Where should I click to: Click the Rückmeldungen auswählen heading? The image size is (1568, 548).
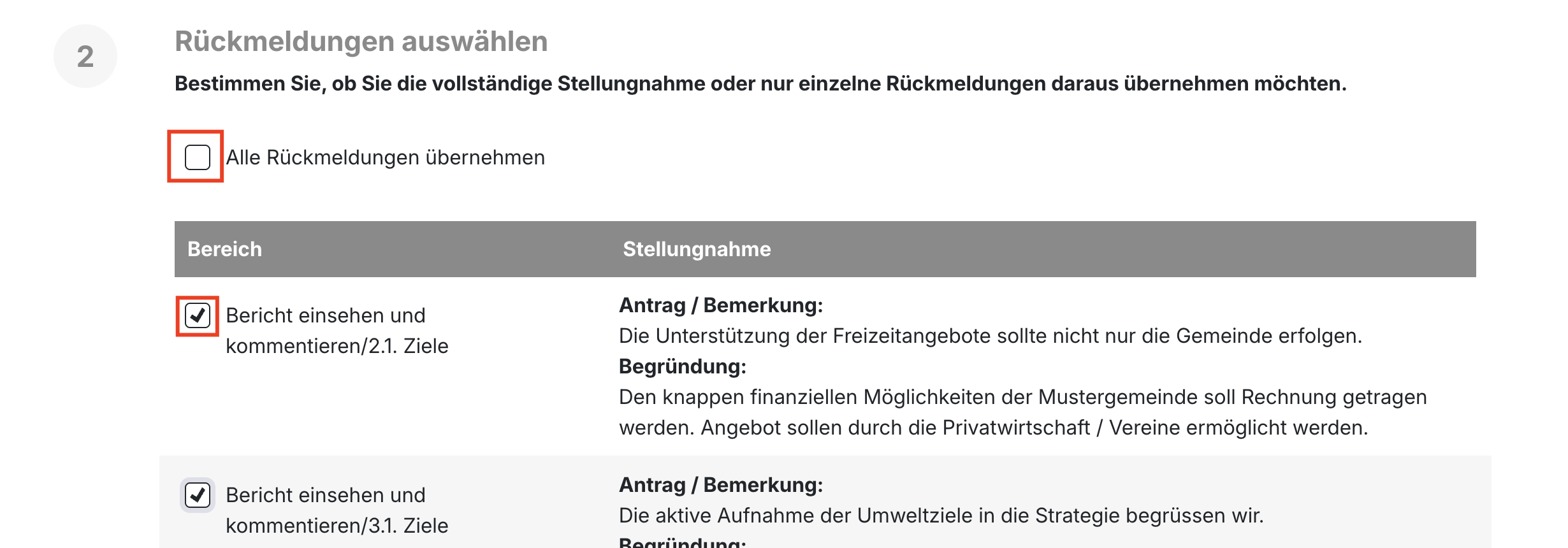click(361, 41)
